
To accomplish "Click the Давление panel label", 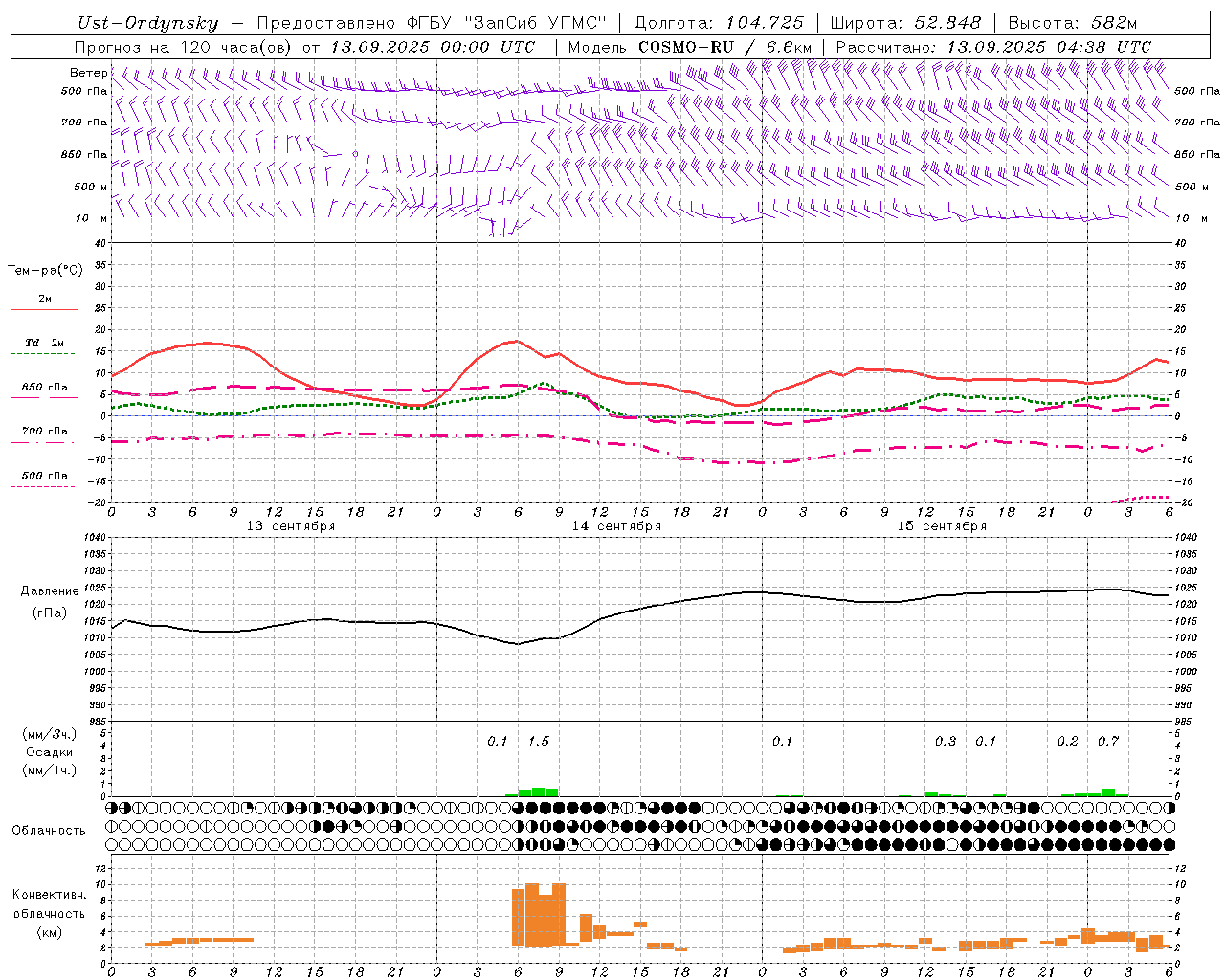I will coord(50,591).
